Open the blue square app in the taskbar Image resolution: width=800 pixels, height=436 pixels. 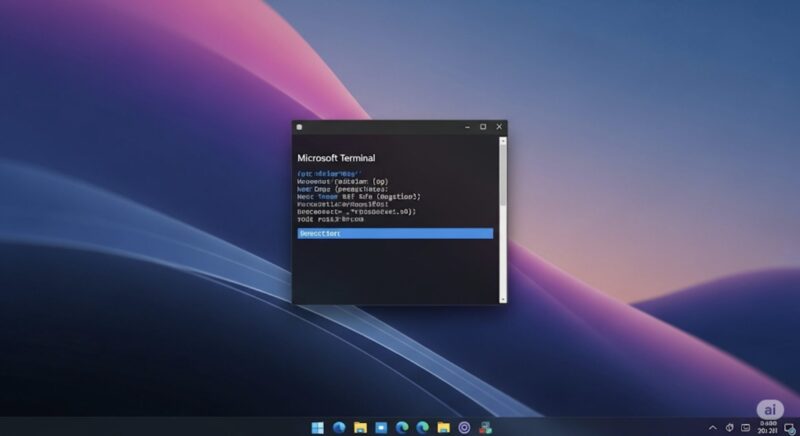click(x=381, y=427)
